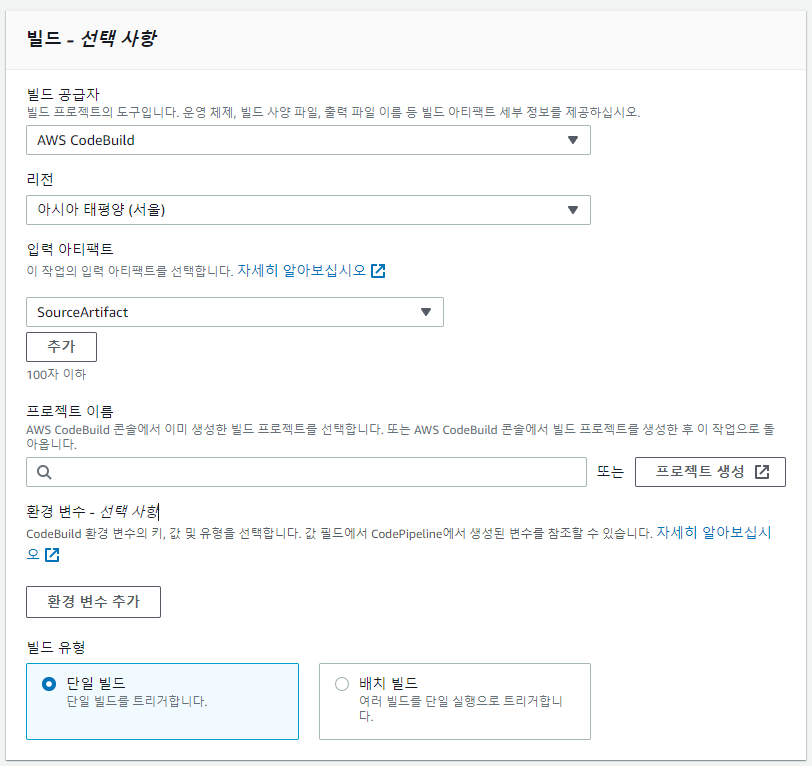Click the arrow of the region dropdown
812x766 pixels.
[573, 210]
